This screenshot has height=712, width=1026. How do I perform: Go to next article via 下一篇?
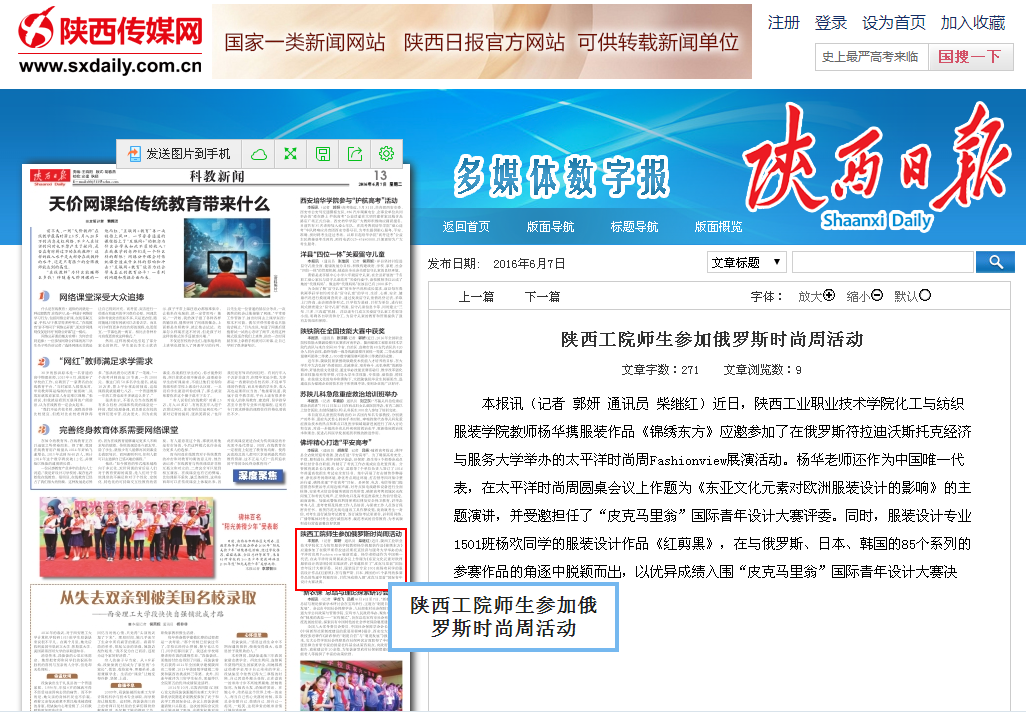(542, 296)
